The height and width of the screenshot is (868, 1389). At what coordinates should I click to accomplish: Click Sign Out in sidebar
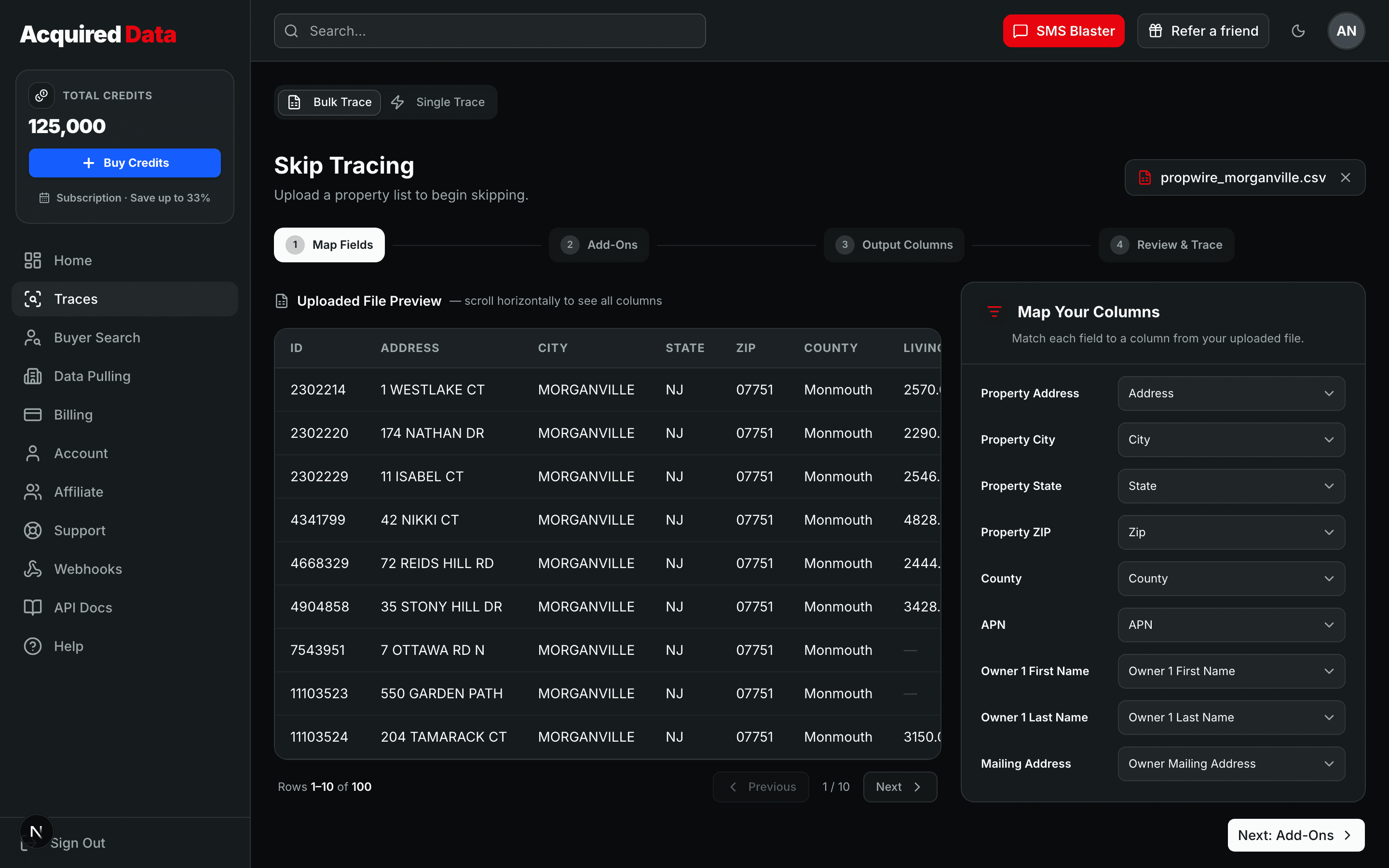78,843
